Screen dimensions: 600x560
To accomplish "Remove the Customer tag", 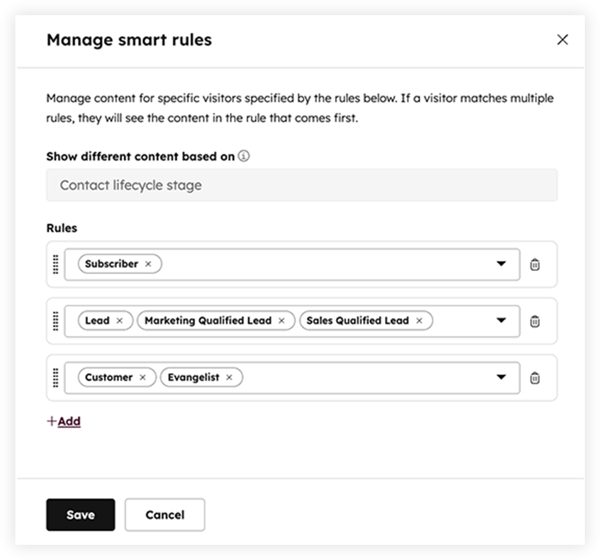I will 142,377.
